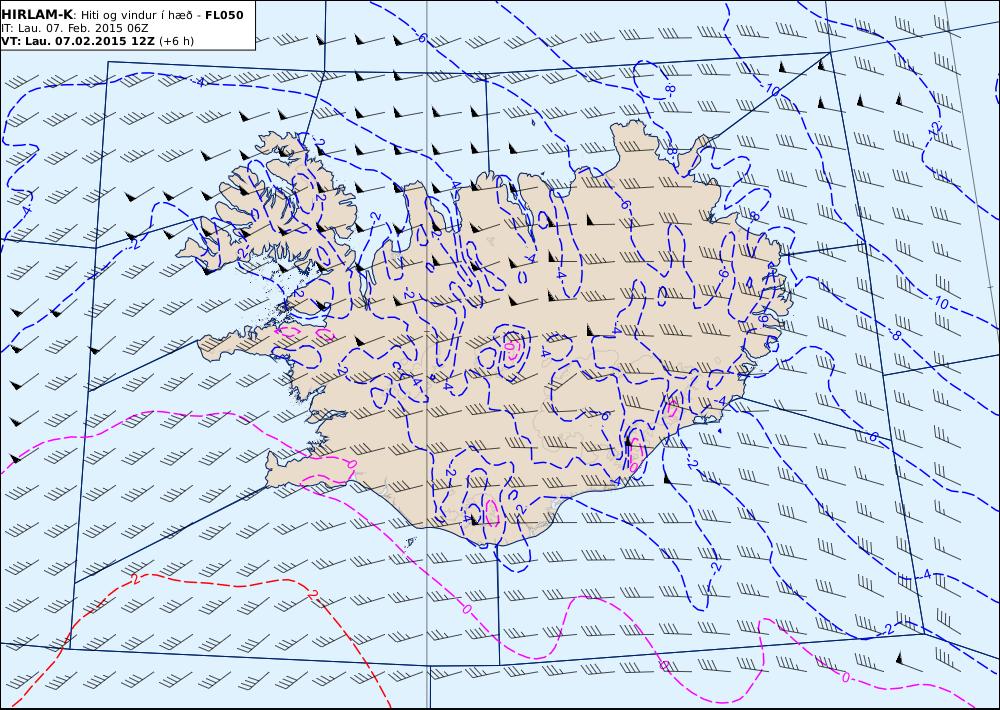This screenshot has width=1000, height=710.
Task: Click the "Hiti og vindur í hæð" caption
Action: pos(136,15)
